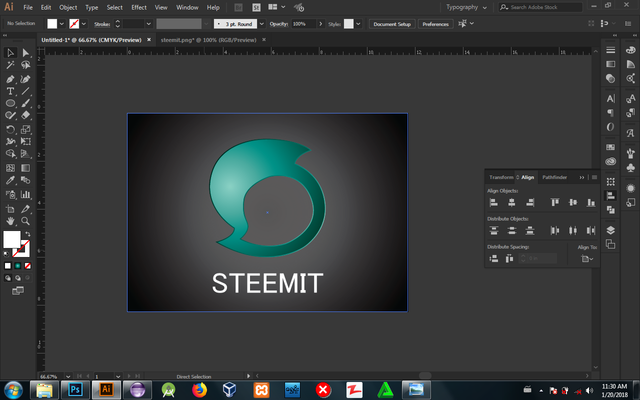
Task: Select the Line Segment tool
Action: [25, 91]
